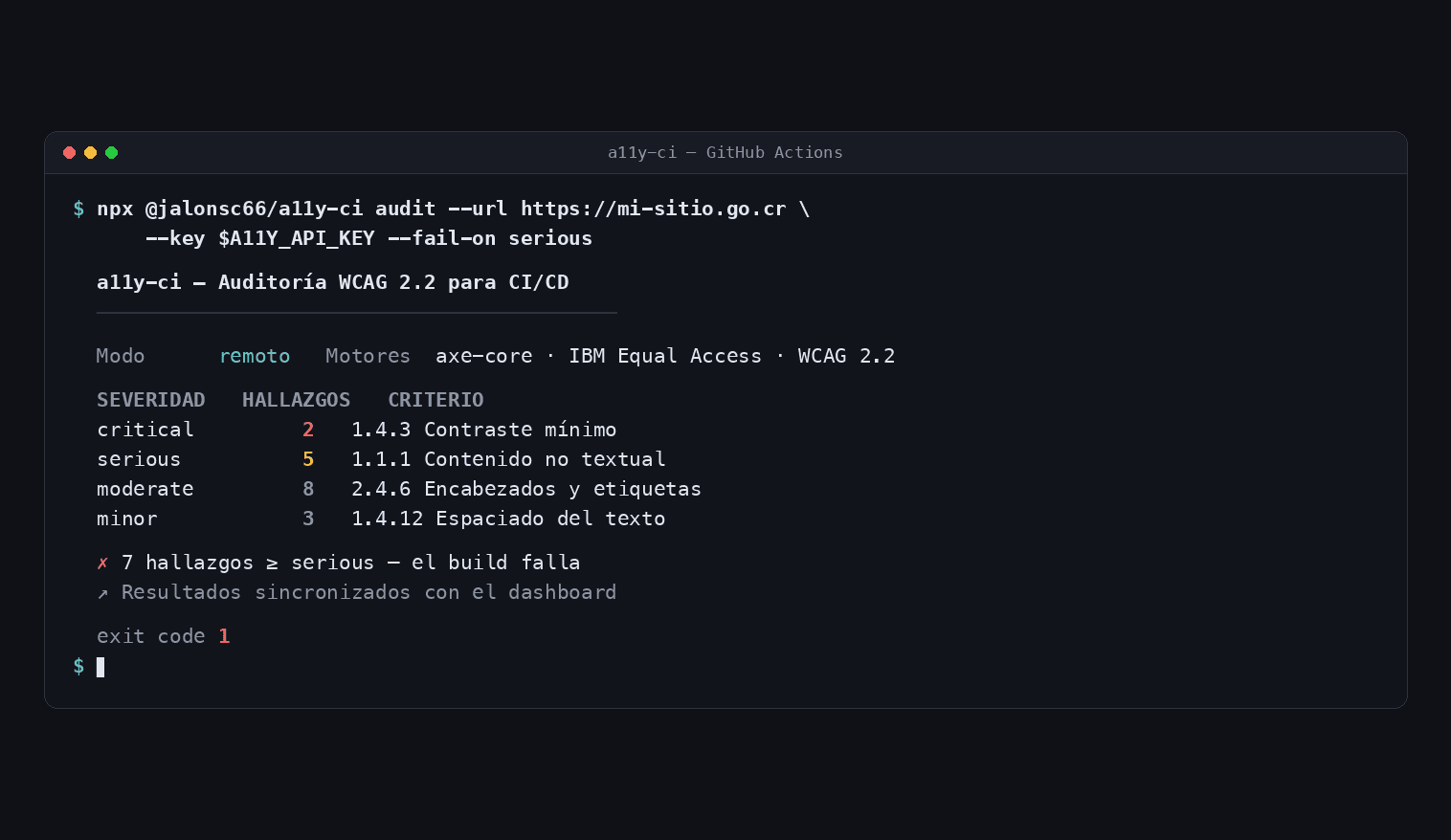Click the SEVERIDAD column header
1451x840 pixels.
click(151, 400)
